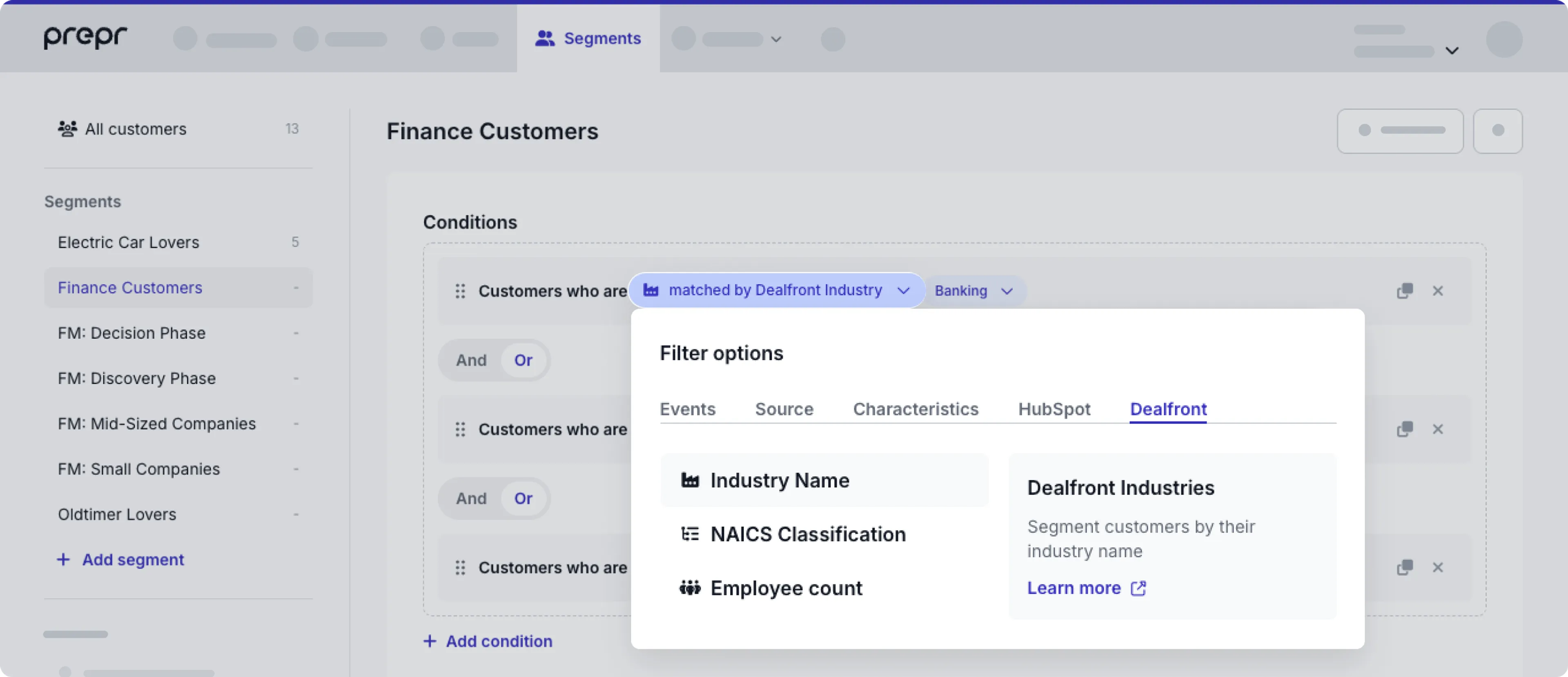Screen dimensions: 1568x677
Task: Select 'And' in the second And/Or toggle
Action: point(471,498)
